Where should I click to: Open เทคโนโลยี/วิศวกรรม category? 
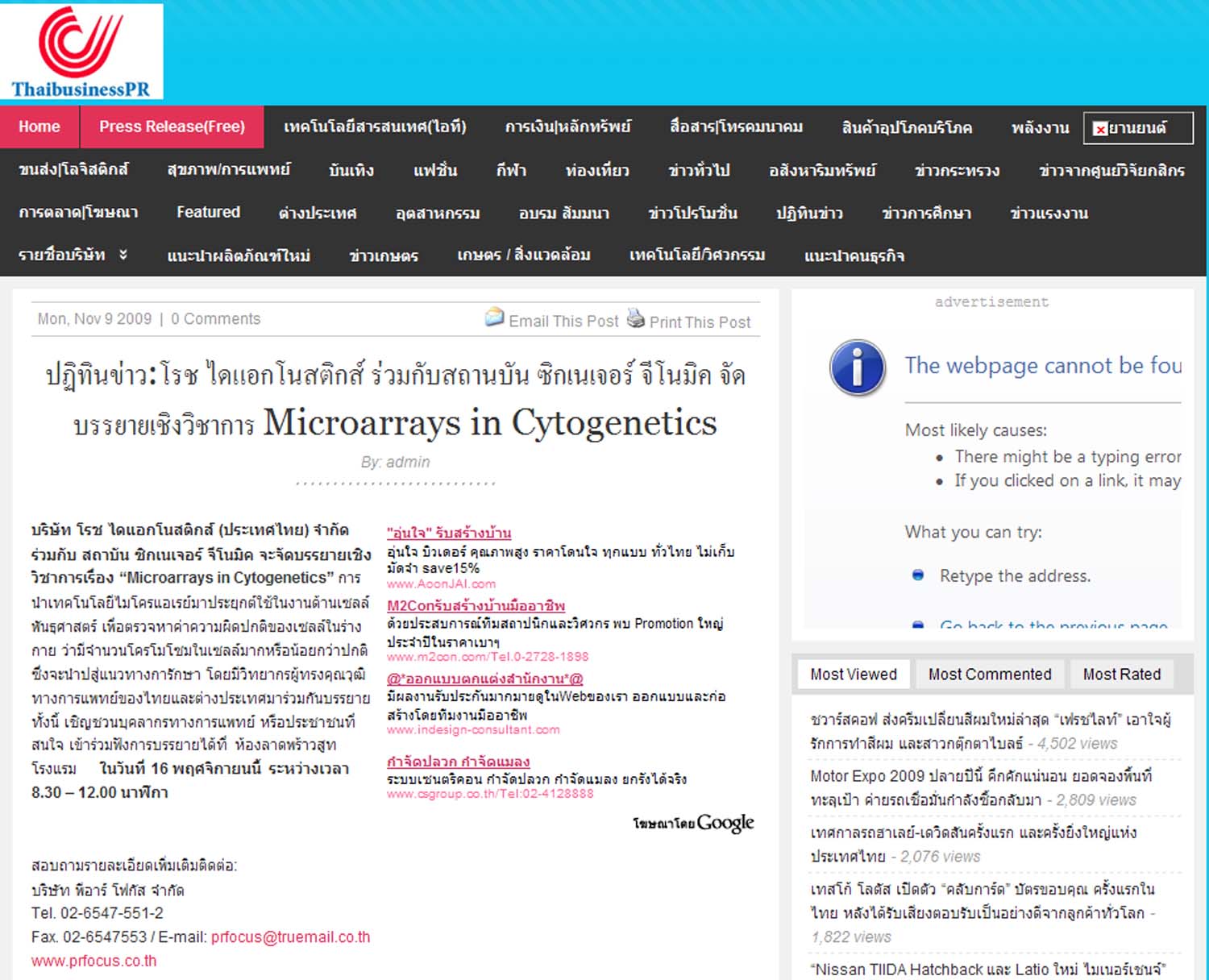(x=697, y=255)
